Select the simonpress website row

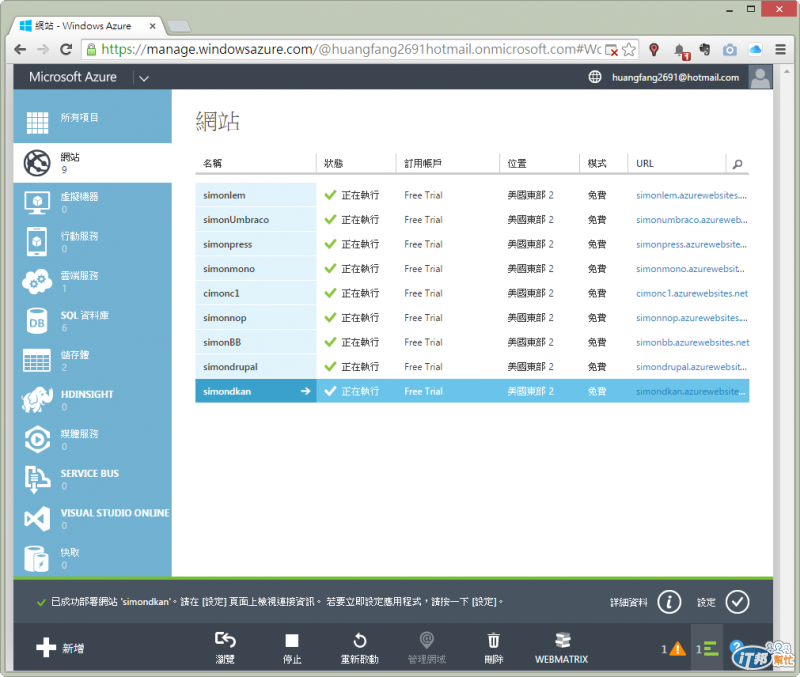click(472, 244)
